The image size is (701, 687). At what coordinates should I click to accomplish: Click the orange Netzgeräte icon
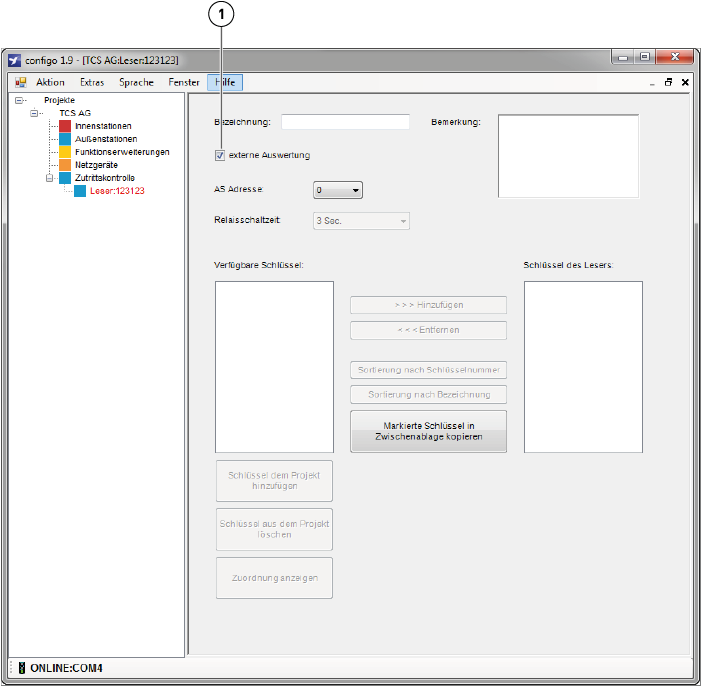(x=66, y=165)
